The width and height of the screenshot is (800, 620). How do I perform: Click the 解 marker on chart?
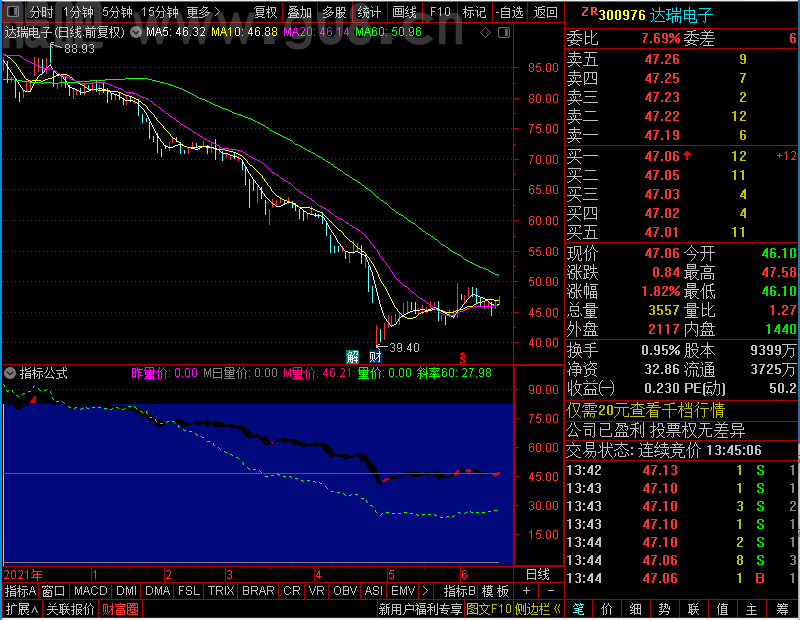353,356
